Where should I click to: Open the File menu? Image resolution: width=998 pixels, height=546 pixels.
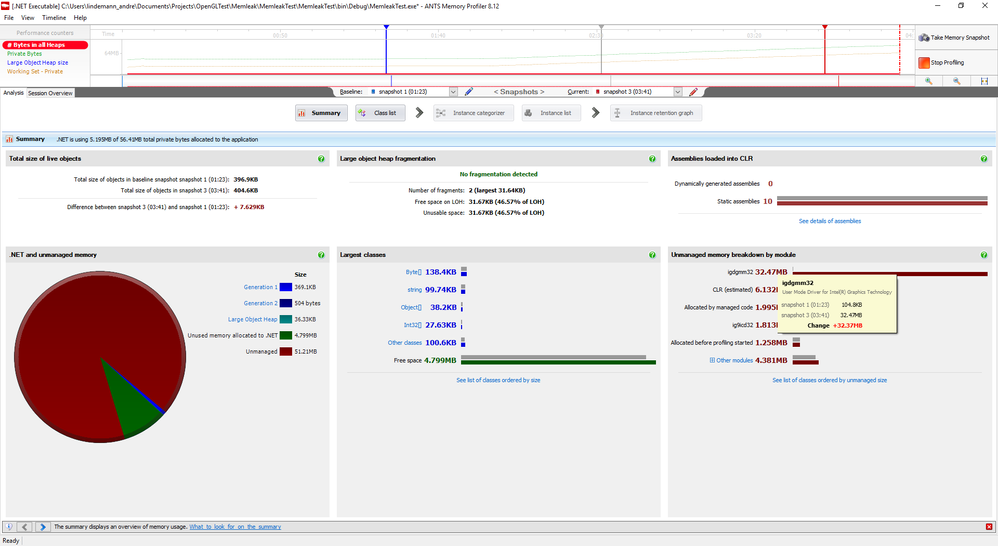(9, 18)
